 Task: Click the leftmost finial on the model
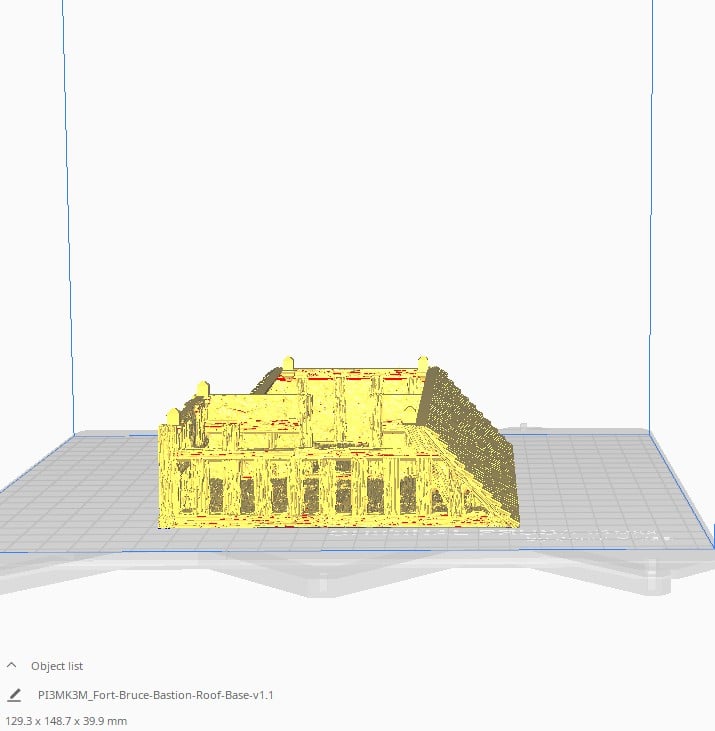point(171,415)
